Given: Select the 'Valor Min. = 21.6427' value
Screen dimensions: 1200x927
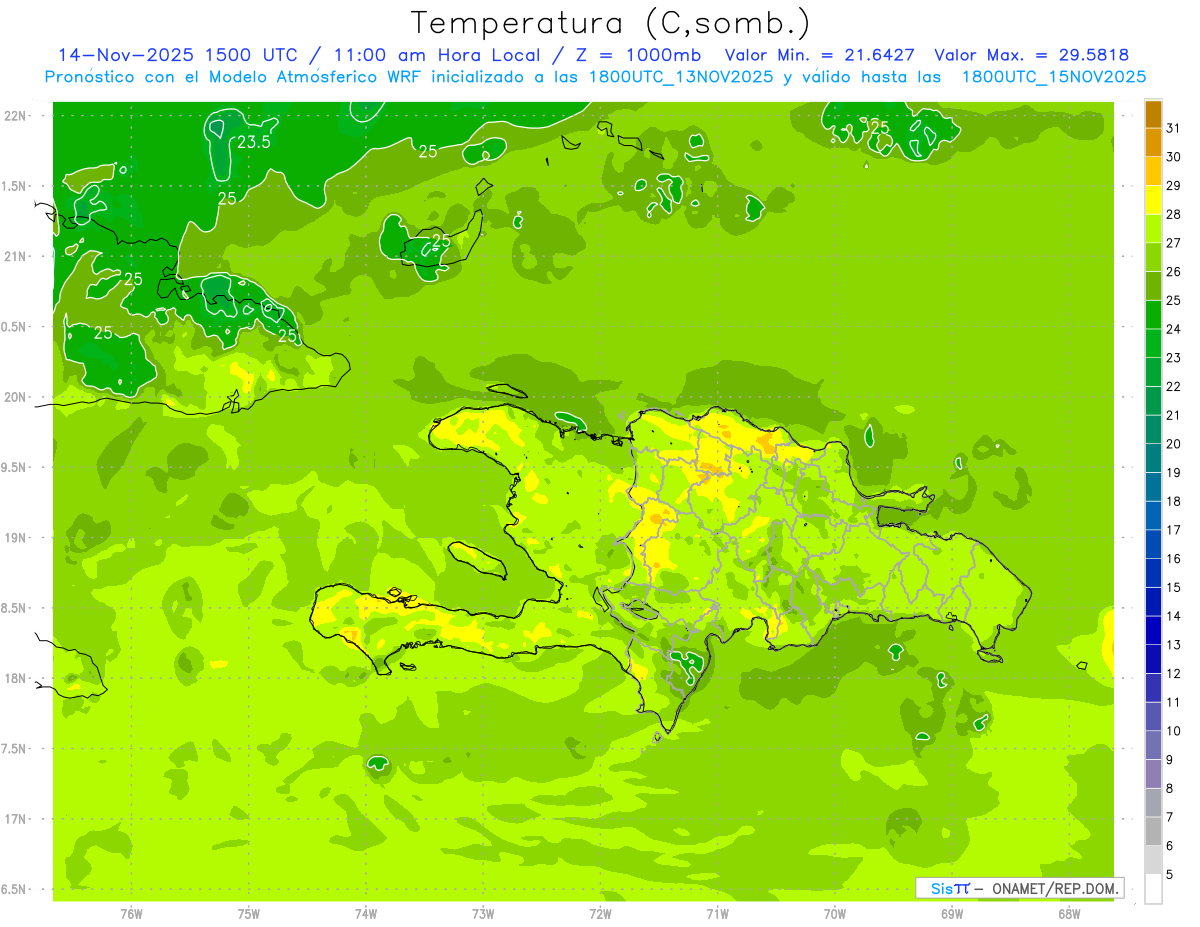Looking at the screenshot, I should pos(819,55).
